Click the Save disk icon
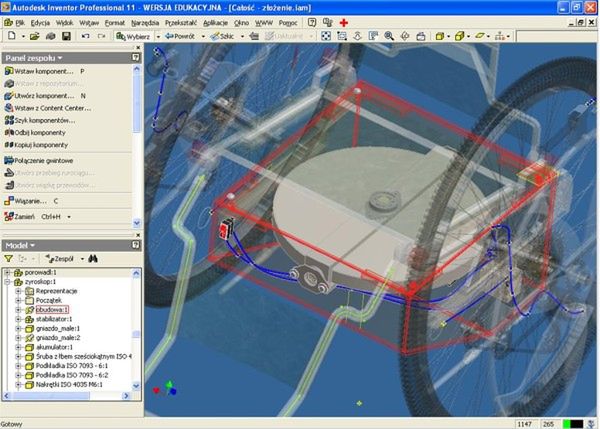Image resolution: width=600 pixels, height=429 pixels. click(x=66, y=36)
